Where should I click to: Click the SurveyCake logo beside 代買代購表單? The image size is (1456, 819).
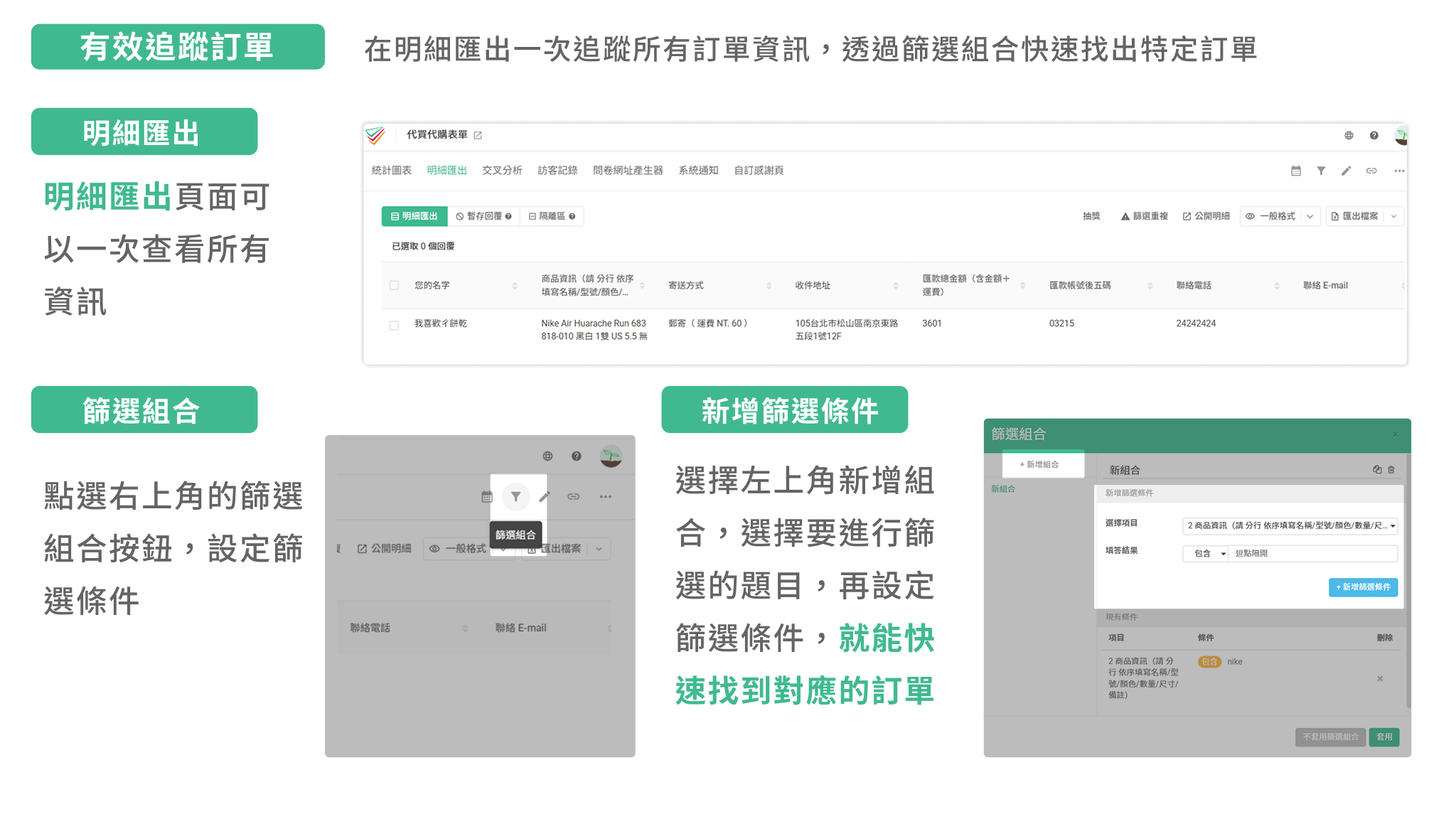(x=375, y=135)
